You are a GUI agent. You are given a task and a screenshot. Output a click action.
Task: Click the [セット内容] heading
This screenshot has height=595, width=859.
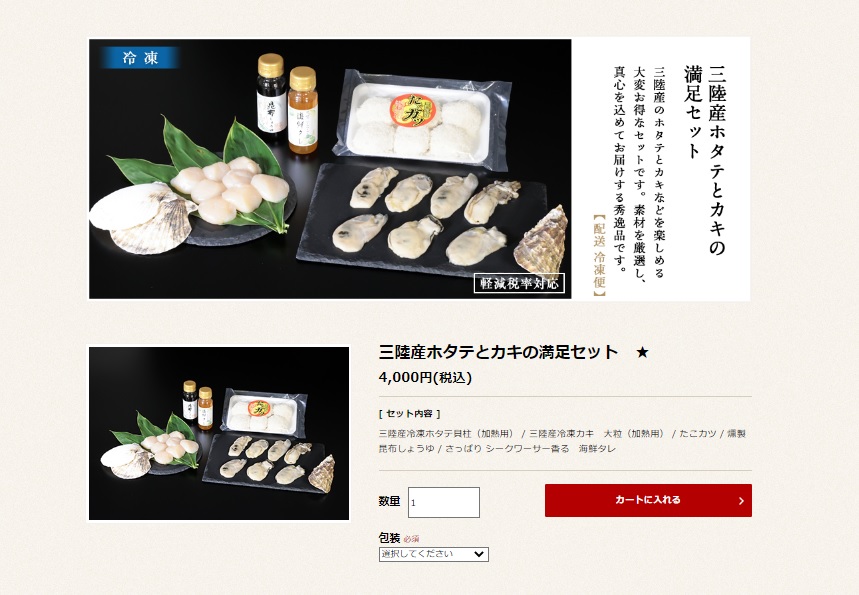[409, 414]
